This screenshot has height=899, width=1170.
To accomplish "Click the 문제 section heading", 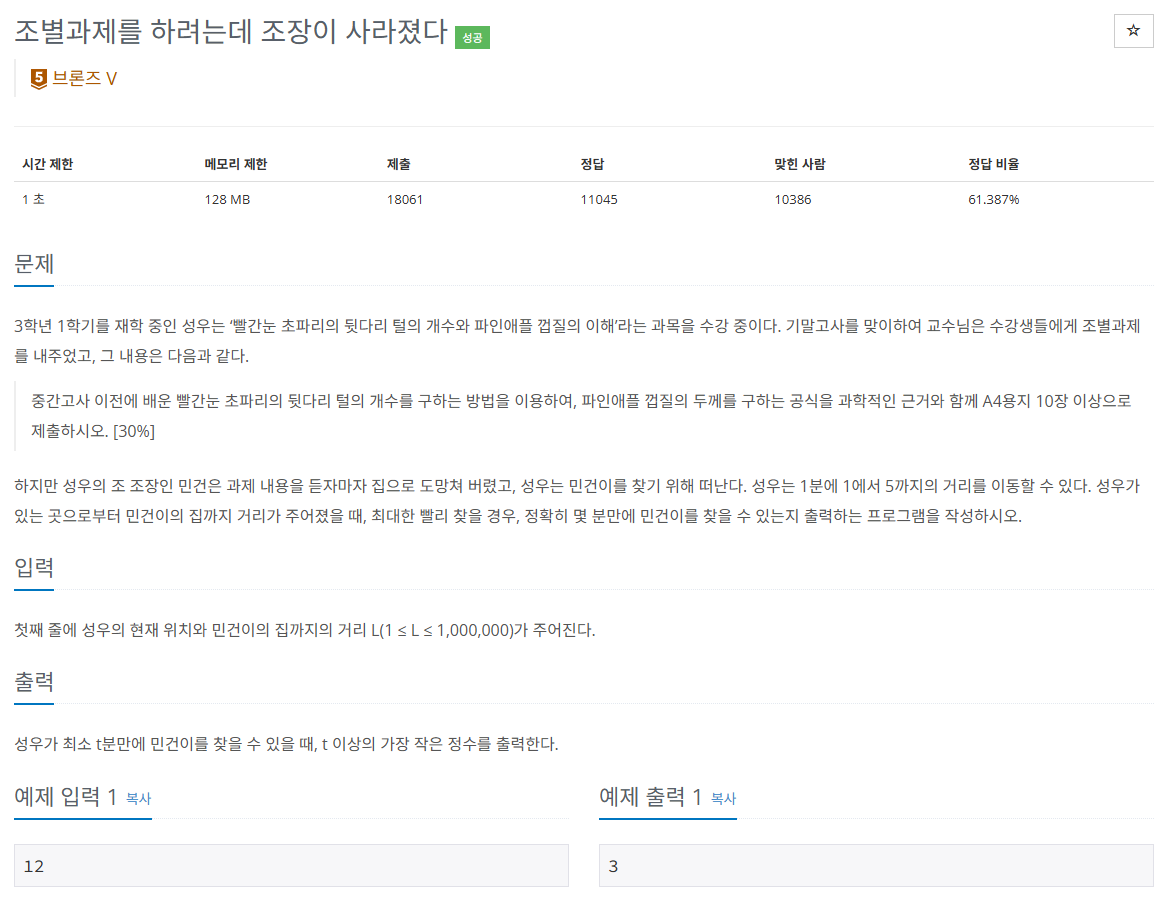I will [35, 264].
